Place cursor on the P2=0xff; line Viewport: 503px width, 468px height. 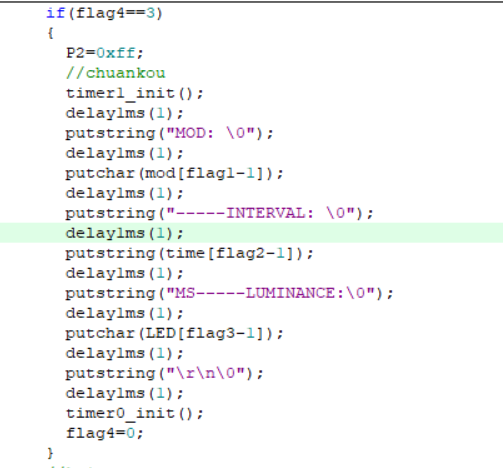[x=105, y=53]
